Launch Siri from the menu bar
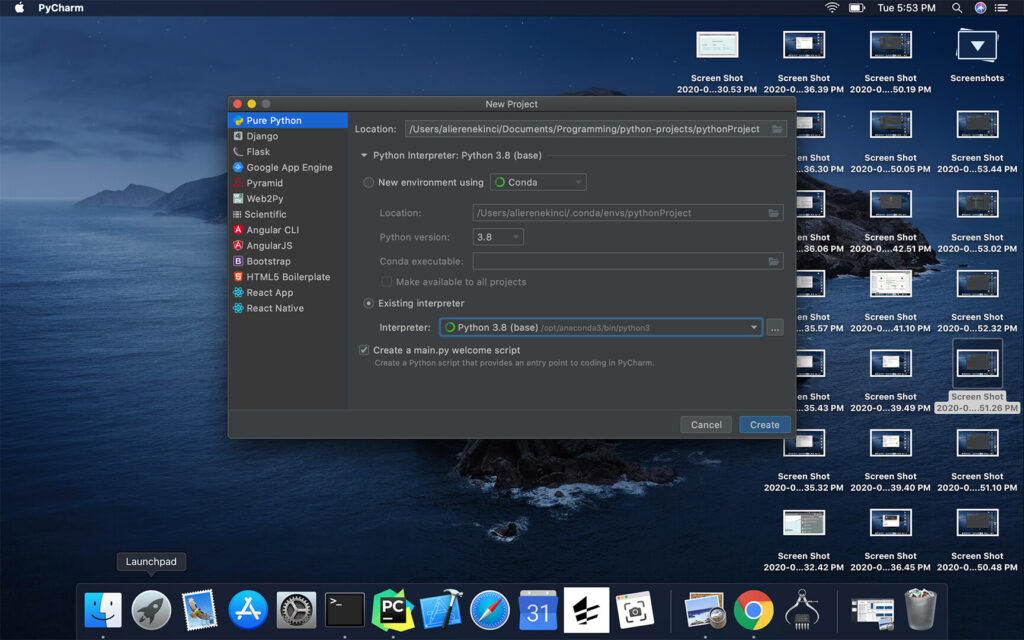This screenshot has width=1024, height=640. [980, 8]
